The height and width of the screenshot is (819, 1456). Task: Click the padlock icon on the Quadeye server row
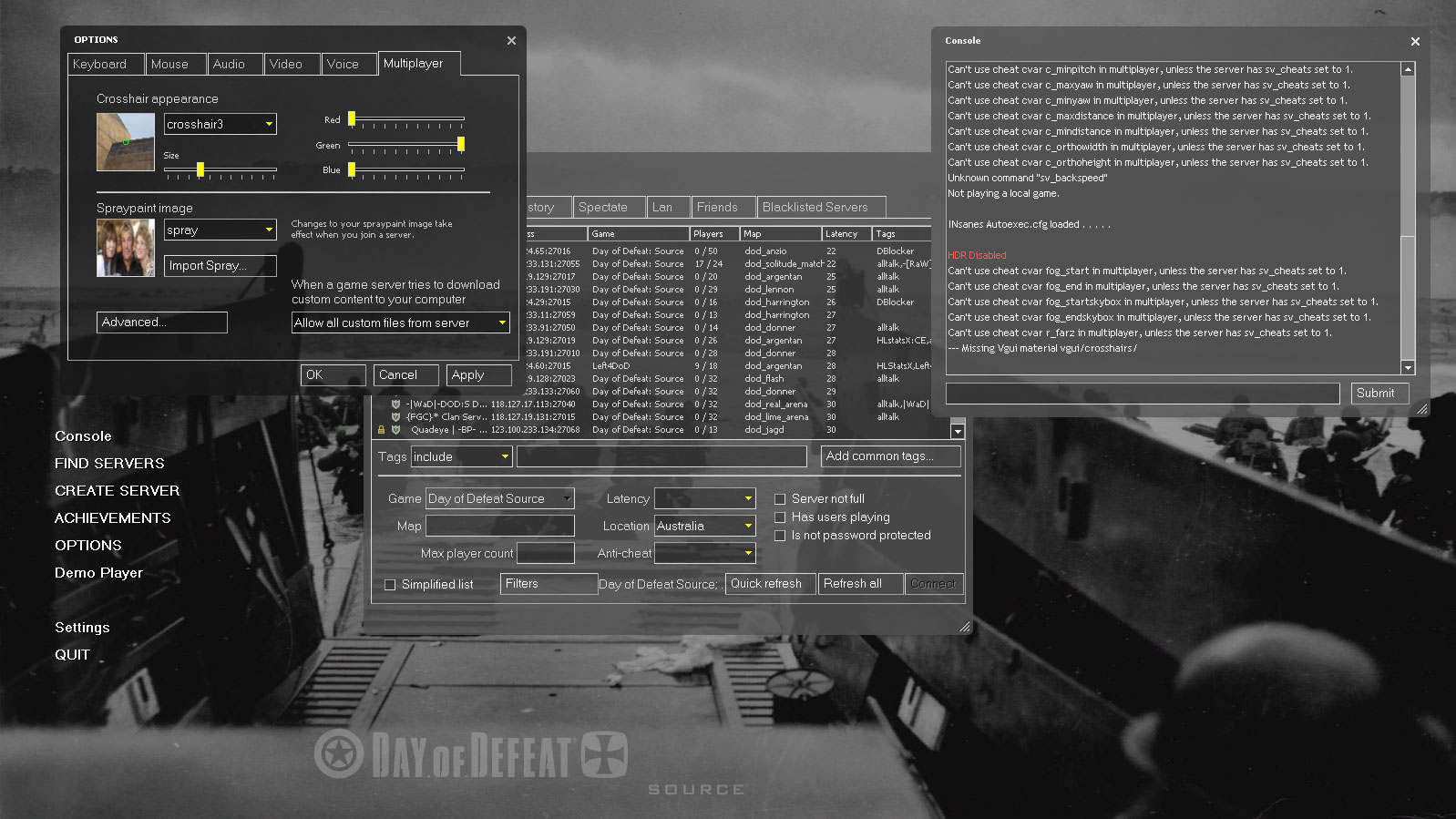pyautogui.click(x=381, y=430)
